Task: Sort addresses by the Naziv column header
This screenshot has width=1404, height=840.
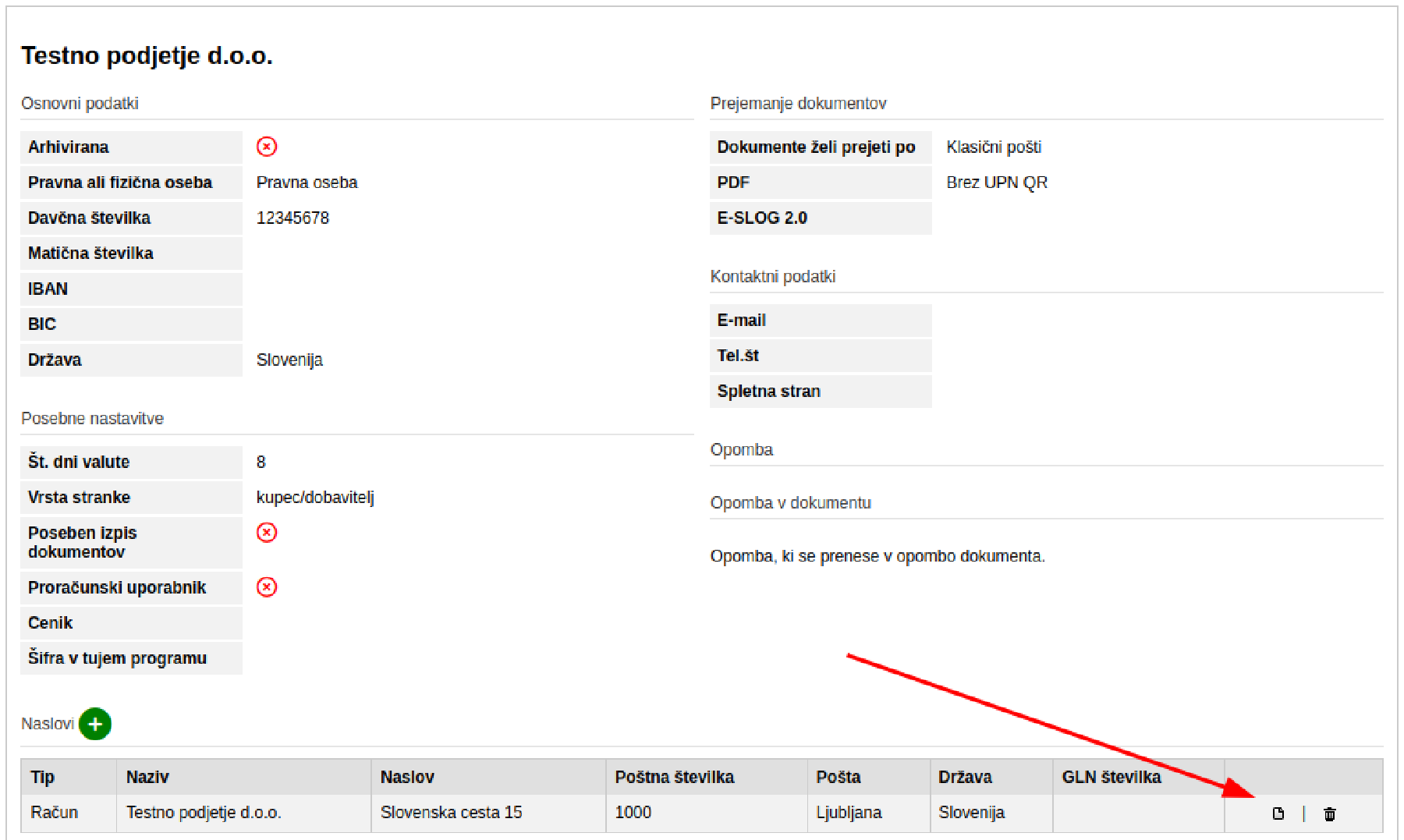Action: coord(147,777)
